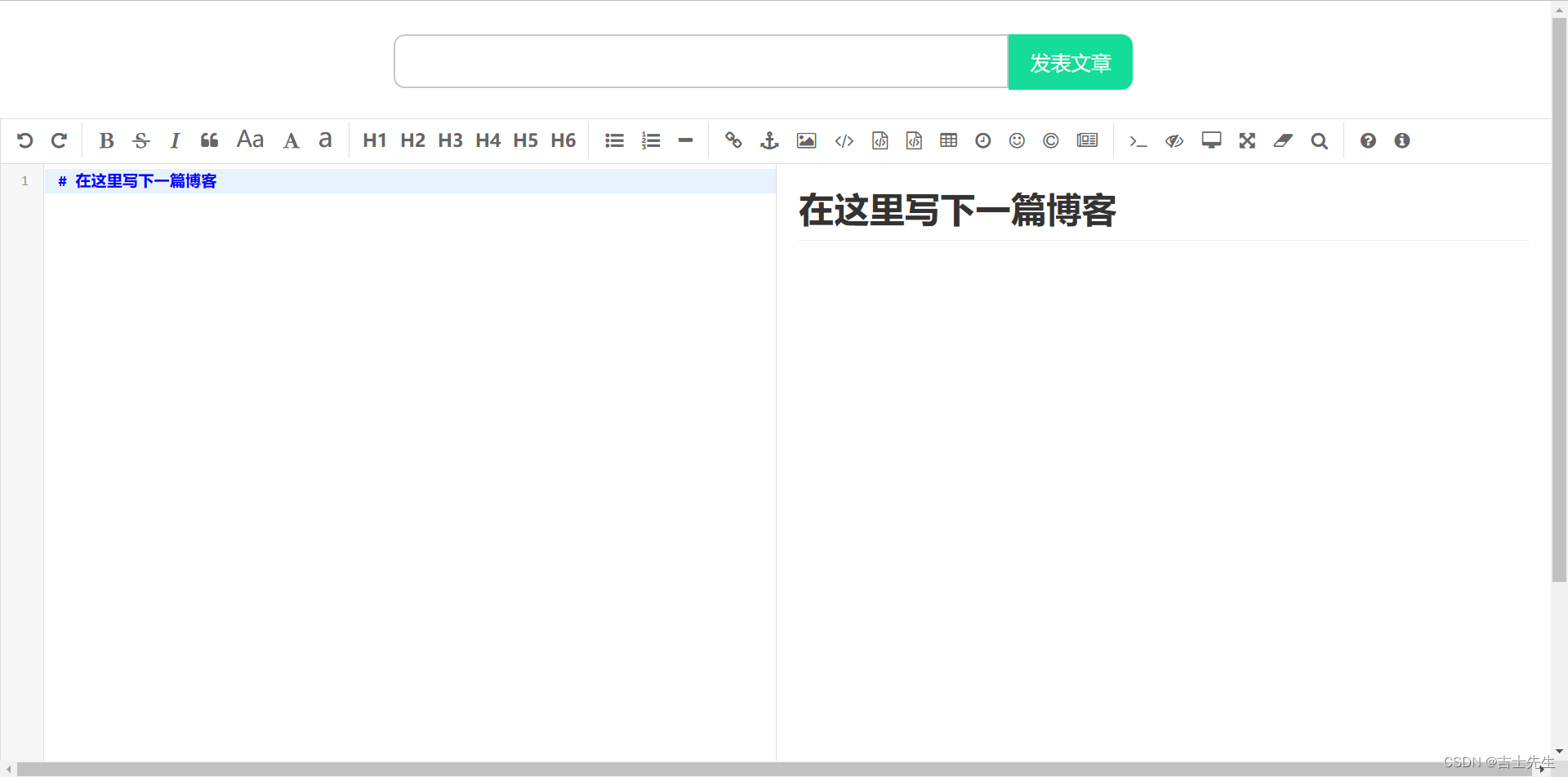The height and width of the screenshot is (777, 1568).
Task: Insert a page break
Action: pyautogui.click(x=1087, y=140)
